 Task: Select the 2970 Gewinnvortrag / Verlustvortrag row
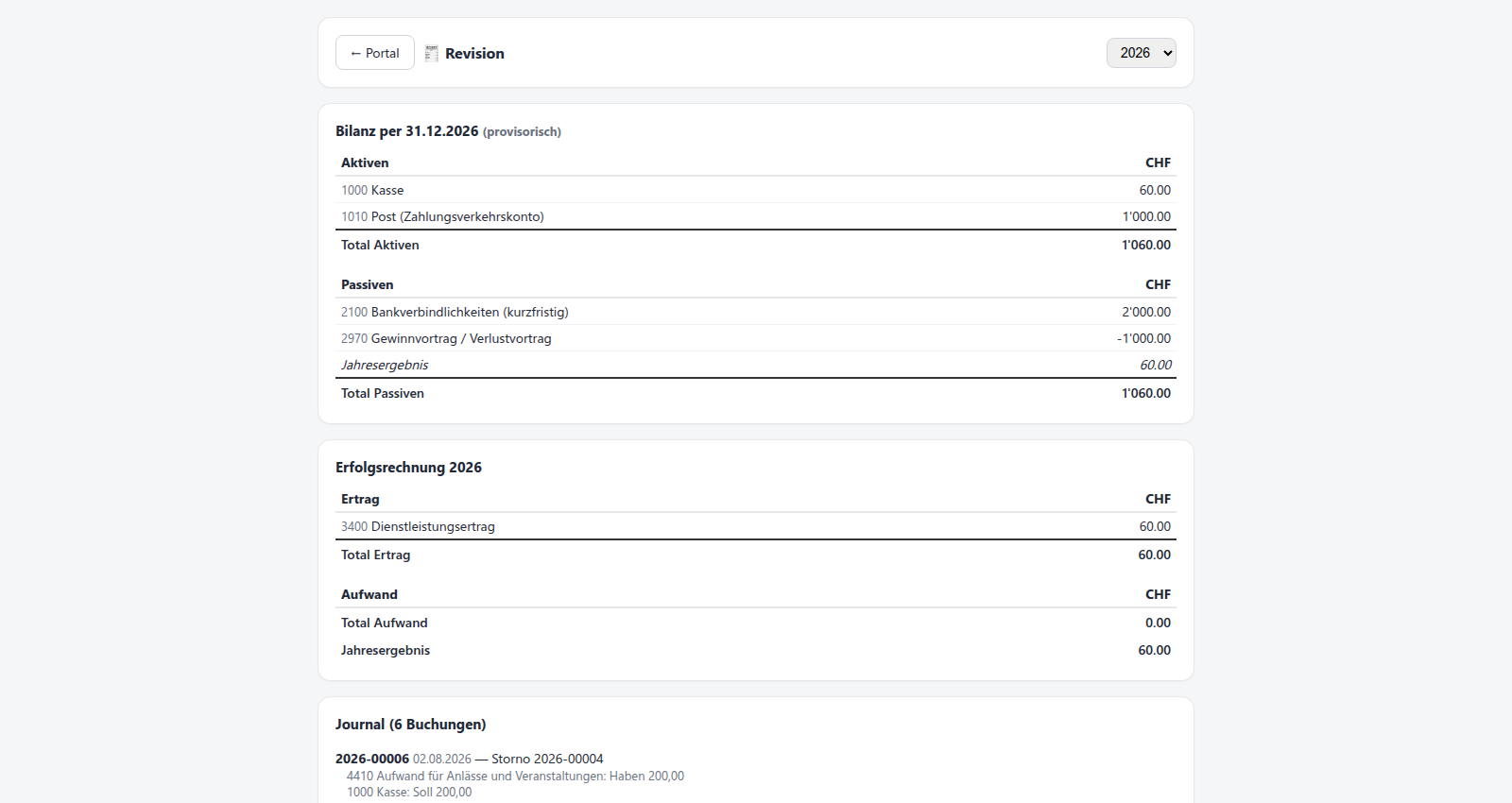(x=756, y=338)
